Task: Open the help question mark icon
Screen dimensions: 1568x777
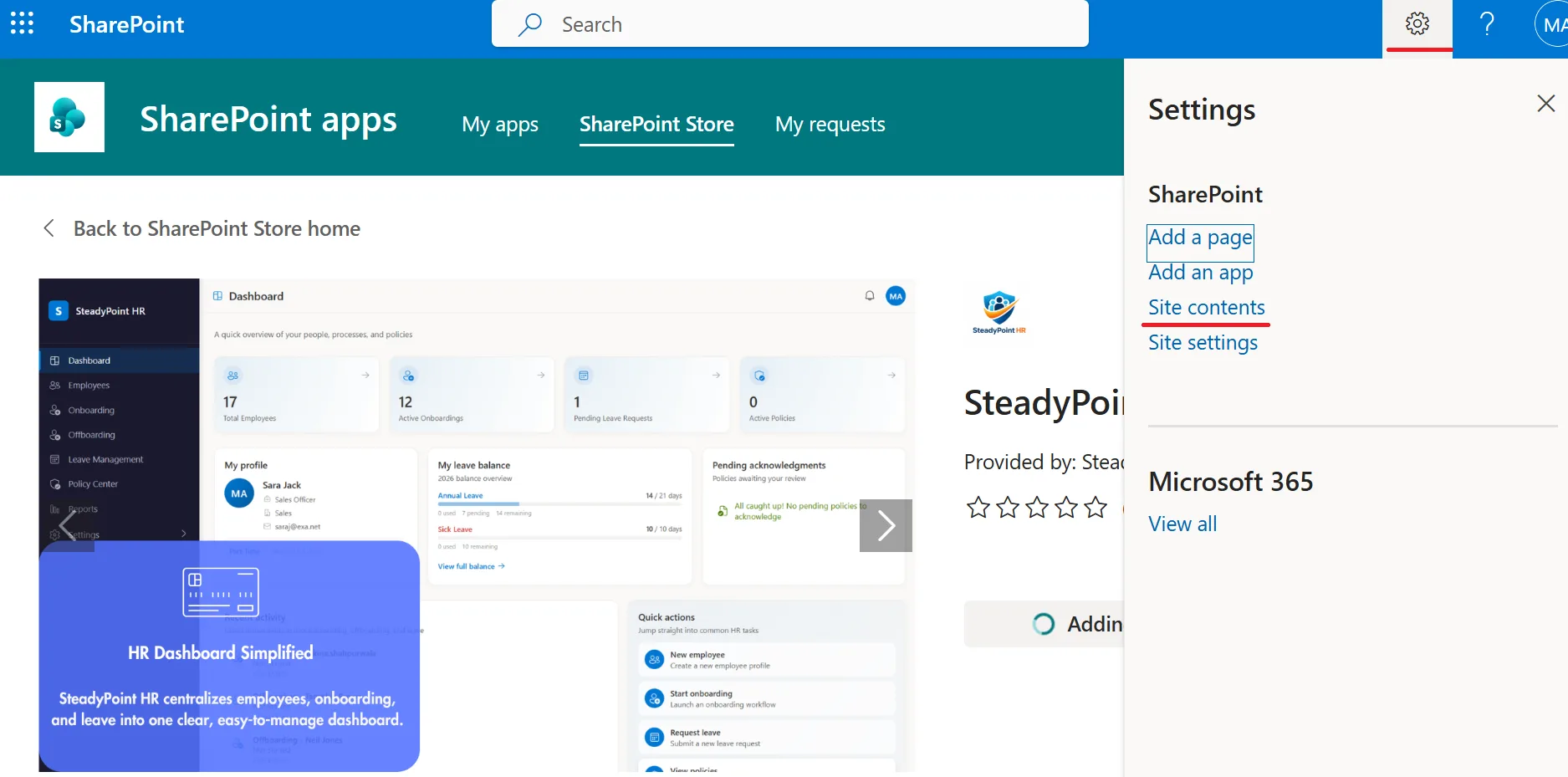Action: point(1487,23)
